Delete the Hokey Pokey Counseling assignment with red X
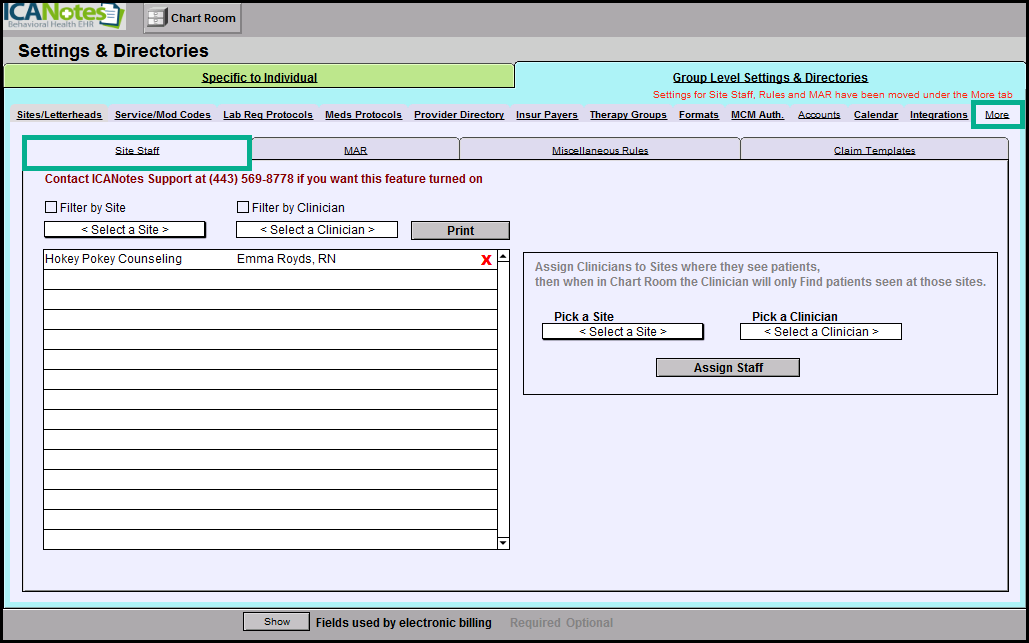This screenshot has height=643, width=1029. (x=486, y=260)
